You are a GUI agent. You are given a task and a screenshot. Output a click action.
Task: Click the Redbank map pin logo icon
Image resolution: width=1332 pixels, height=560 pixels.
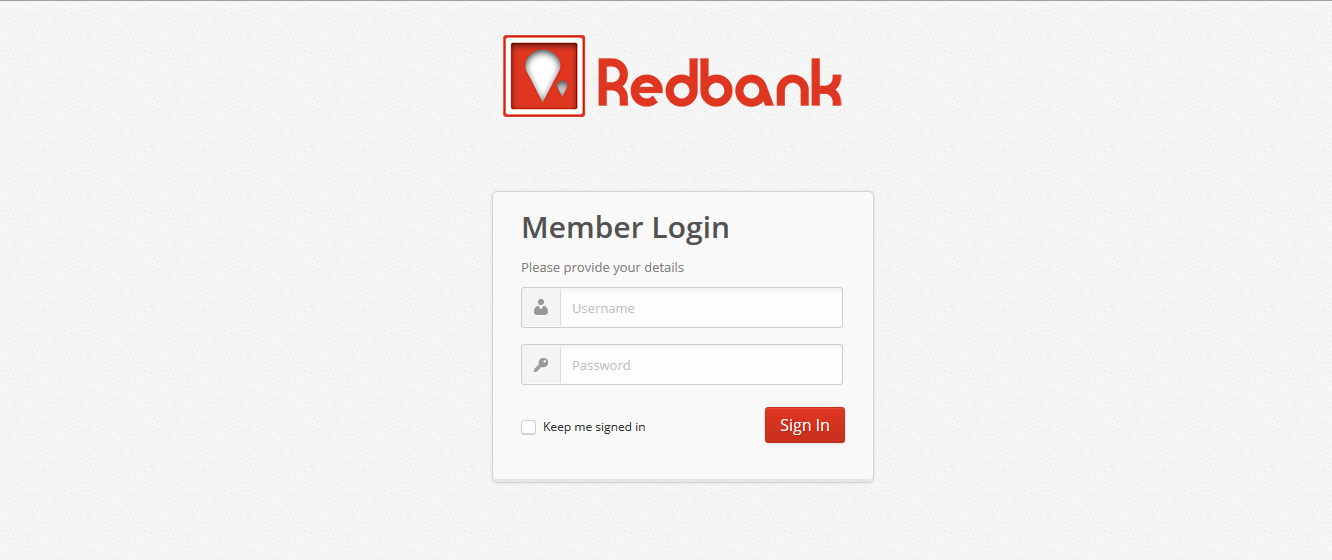[x=544, y=76]
